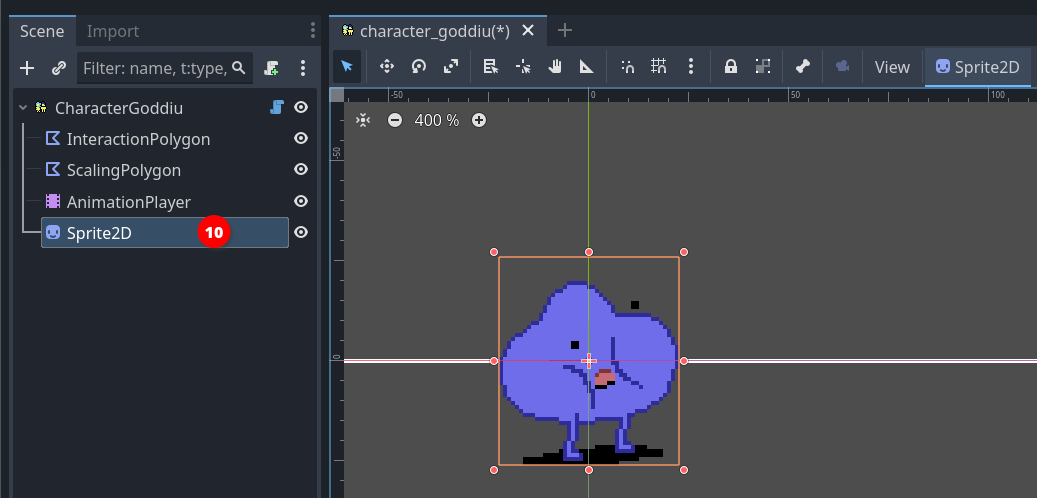Open Scene dock extra options menu

coord(303,67)
